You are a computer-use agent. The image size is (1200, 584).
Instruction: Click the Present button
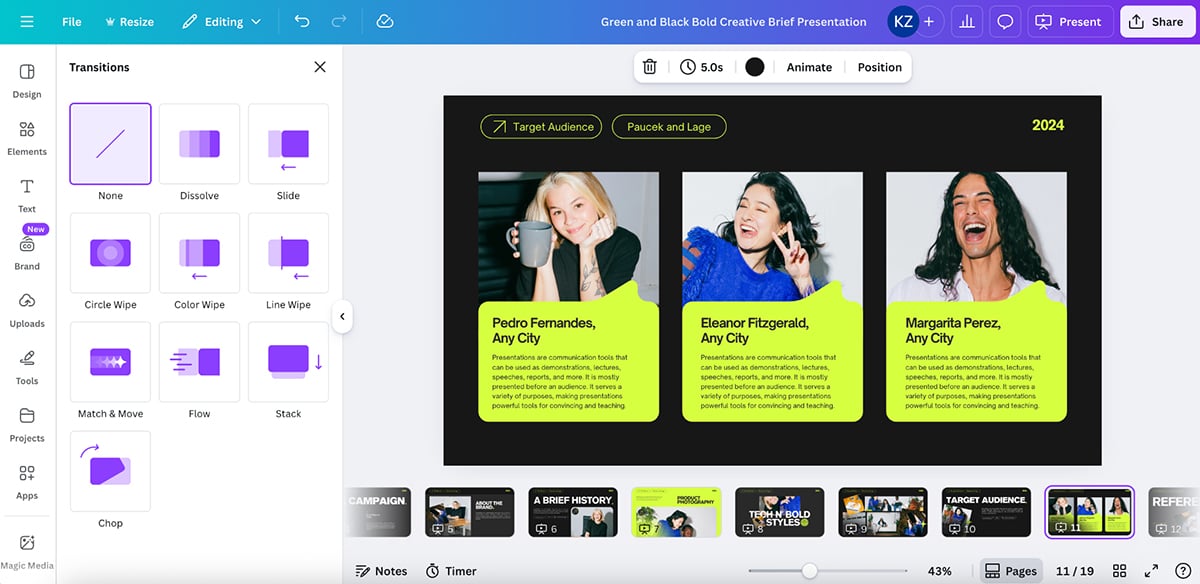1070,21
